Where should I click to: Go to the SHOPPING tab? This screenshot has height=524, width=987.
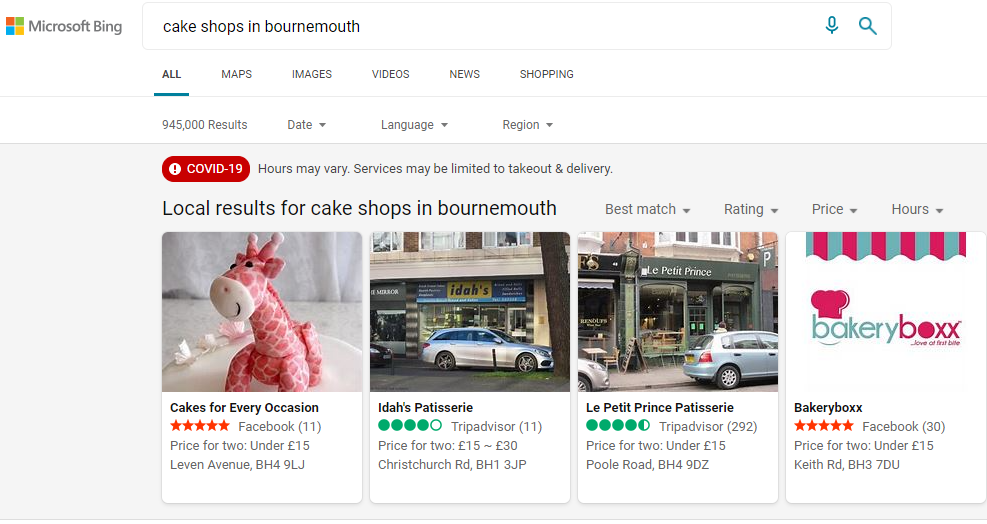tap(546, 74)
